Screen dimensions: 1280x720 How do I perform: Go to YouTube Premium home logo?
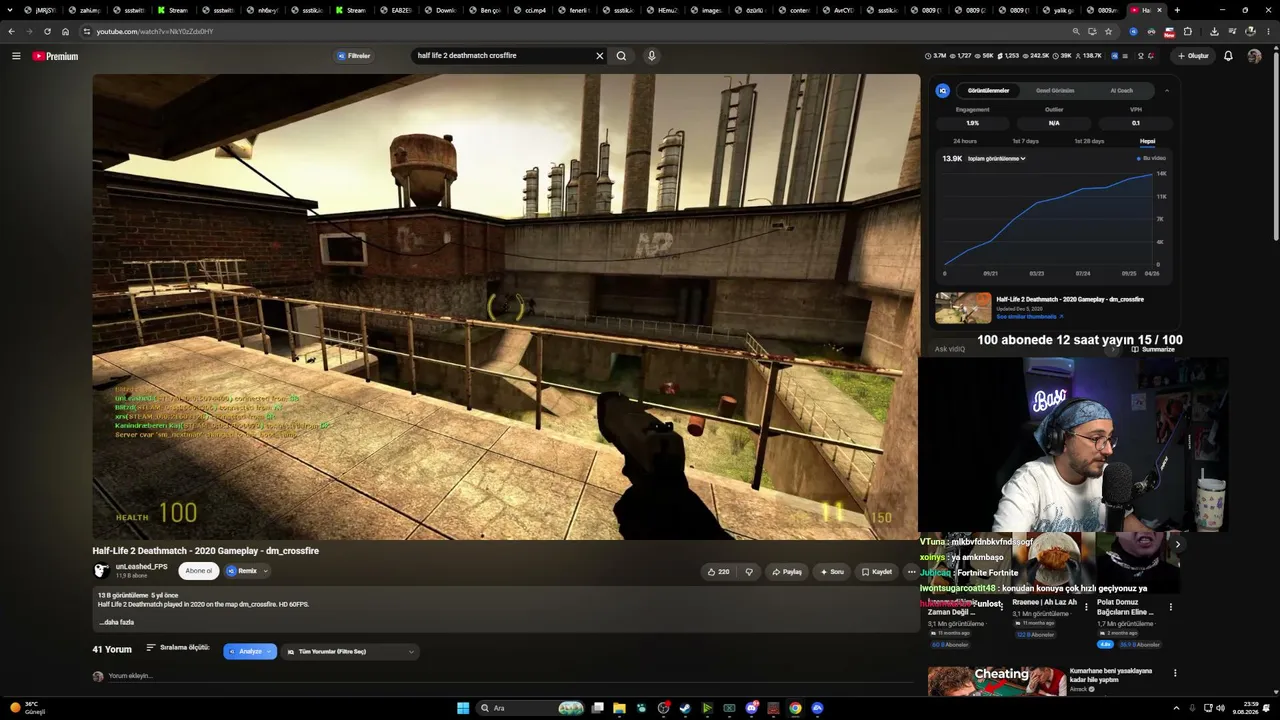tap(55, 56)
